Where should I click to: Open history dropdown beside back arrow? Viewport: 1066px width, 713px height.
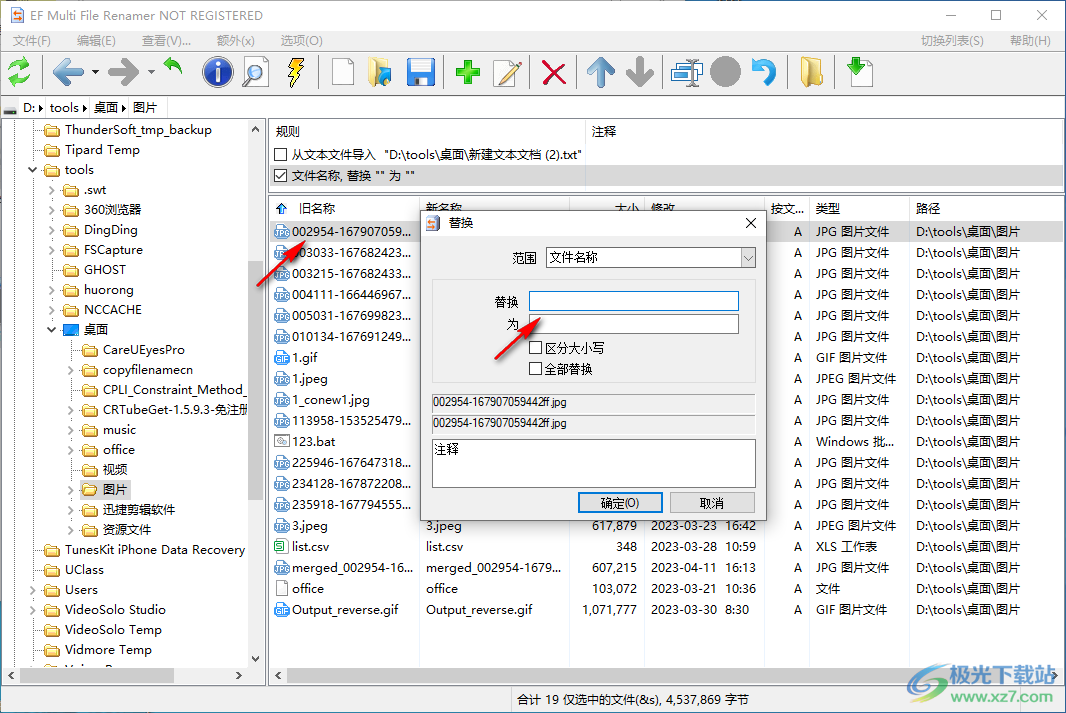coord(95,72)
